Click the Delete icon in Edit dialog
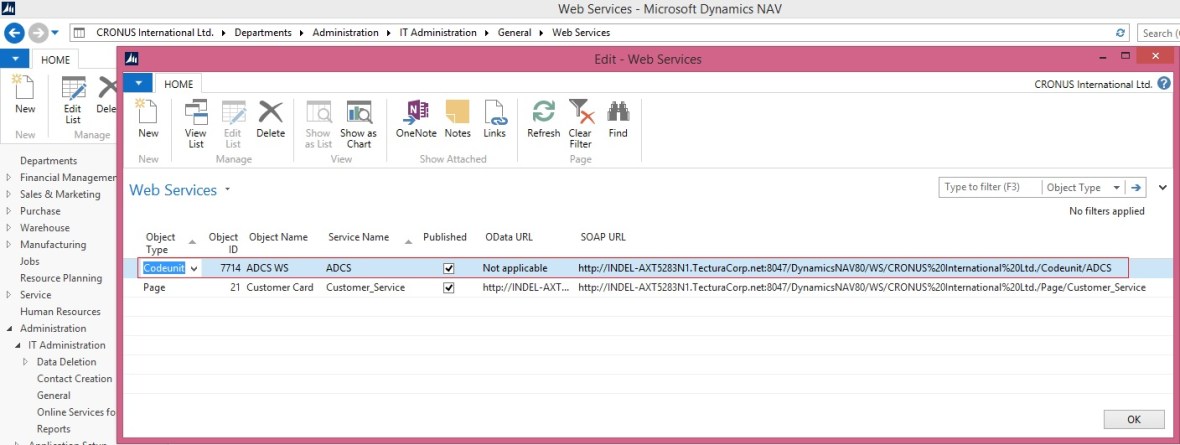1180x445 pixels. pos(270,115)
